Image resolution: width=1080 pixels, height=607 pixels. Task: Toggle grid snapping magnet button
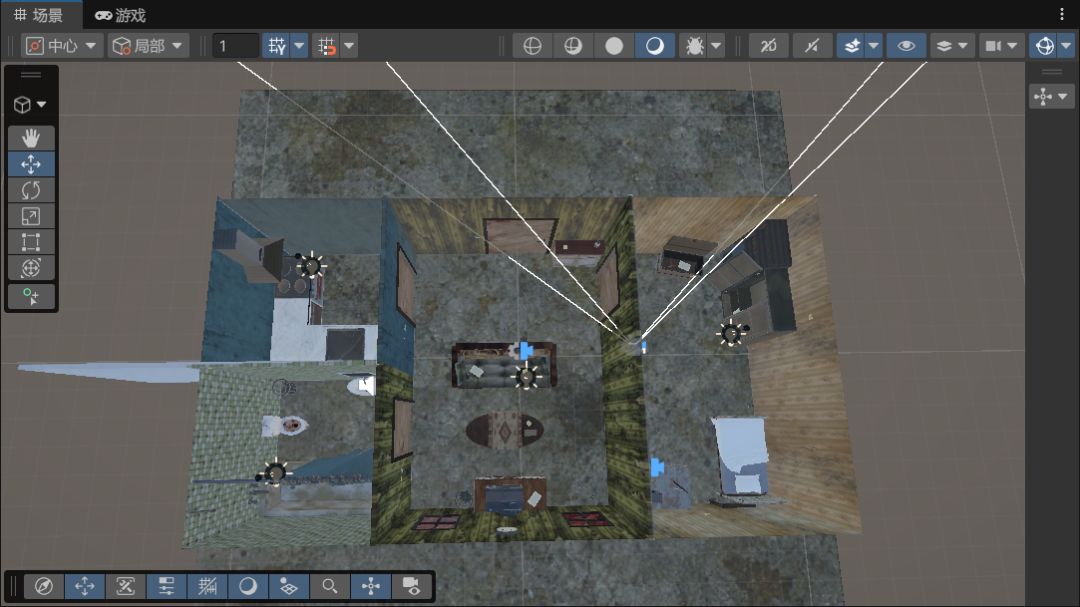coord(326,46)
